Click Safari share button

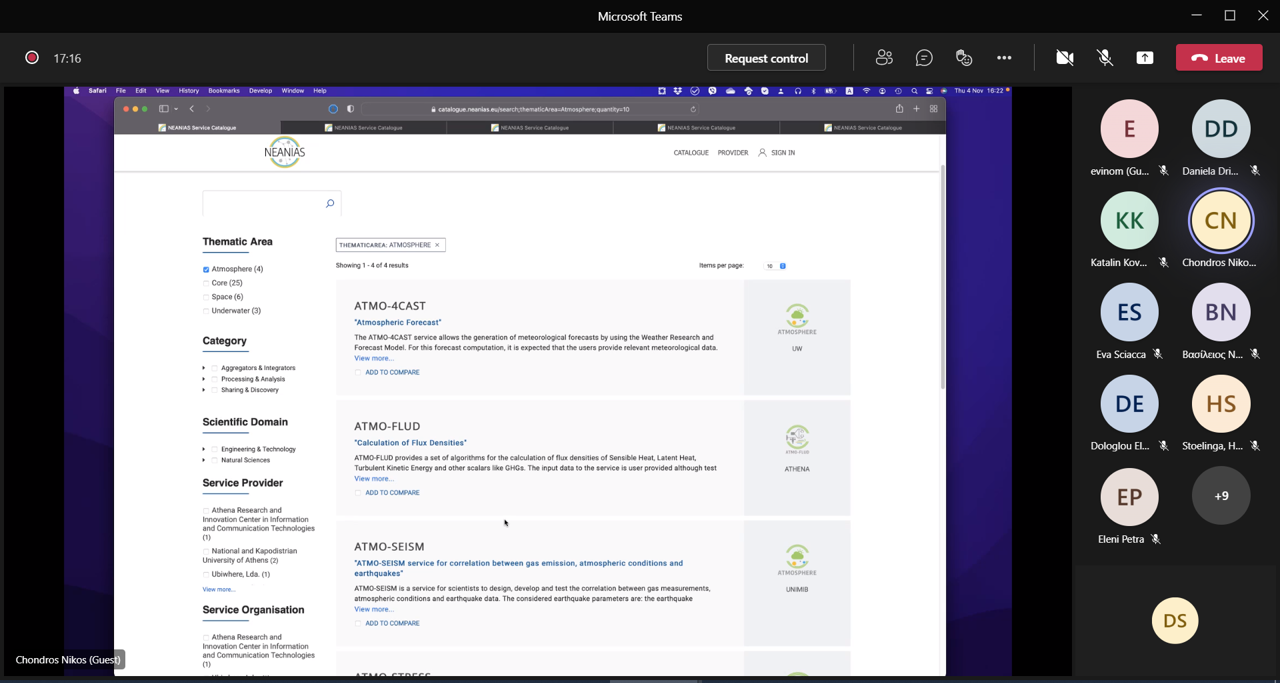[x=899, y=109]
